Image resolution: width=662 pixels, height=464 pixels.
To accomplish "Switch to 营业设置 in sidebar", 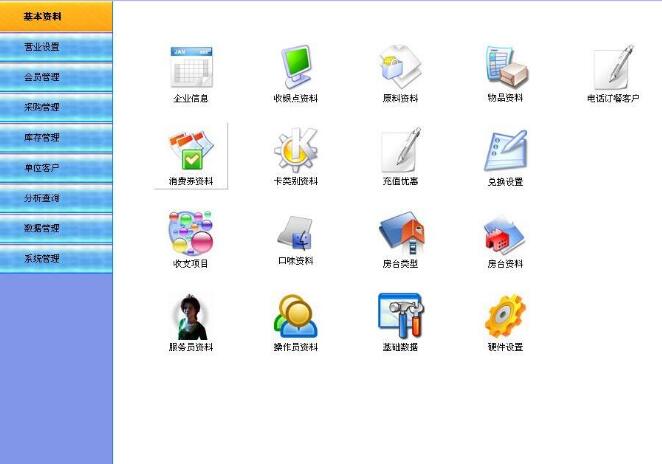I will (x=56, y=47).
